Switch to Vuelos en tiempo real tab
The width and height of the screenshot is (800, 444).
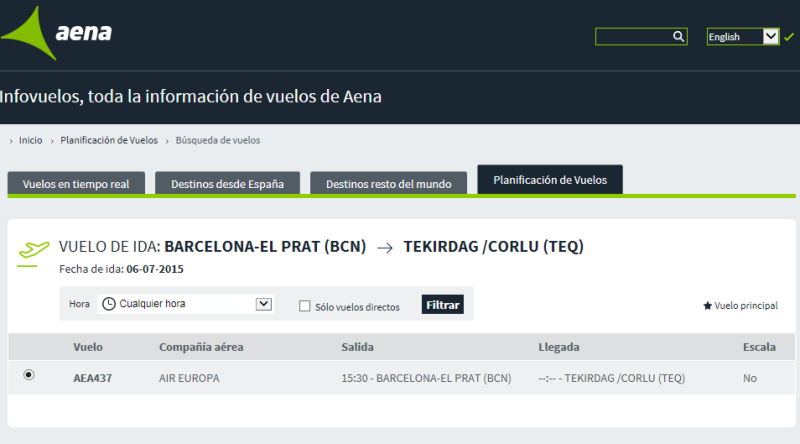[x=76, y=184]
